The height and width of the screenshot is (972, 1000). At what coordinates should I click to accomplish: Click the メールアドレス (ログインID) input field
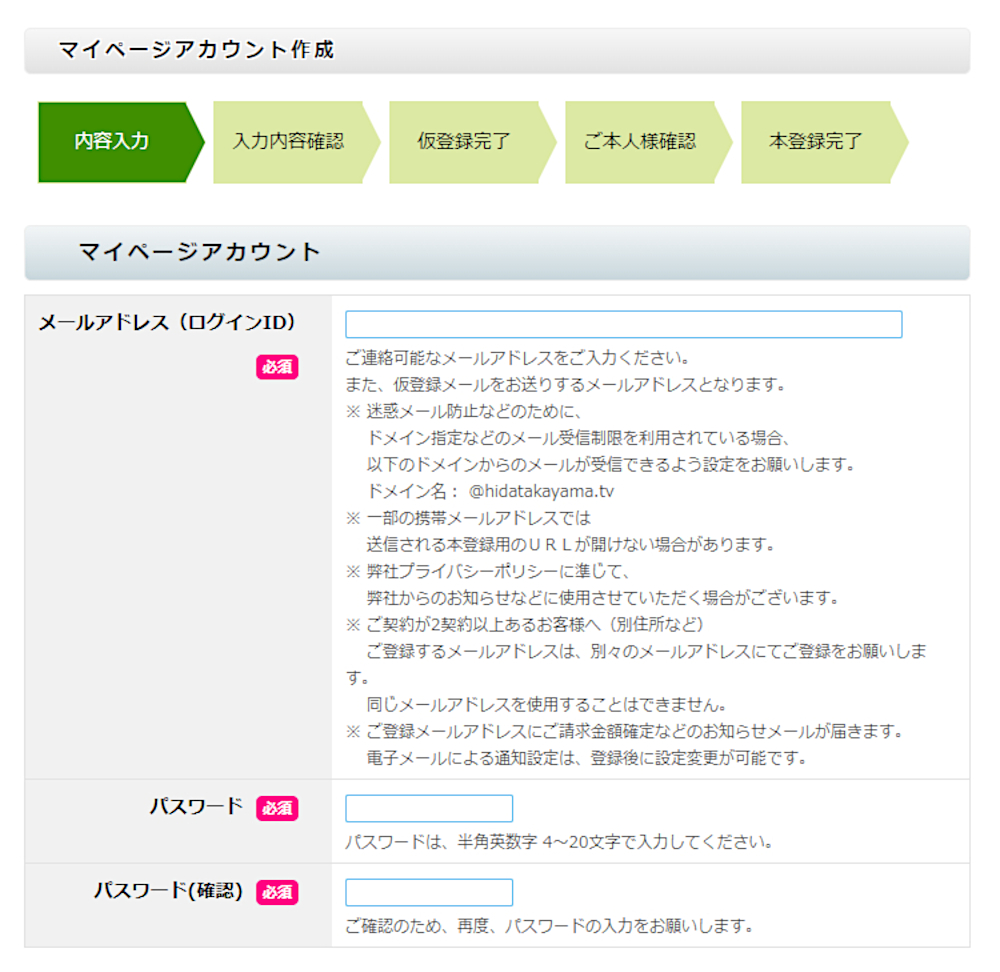(623, 325)
